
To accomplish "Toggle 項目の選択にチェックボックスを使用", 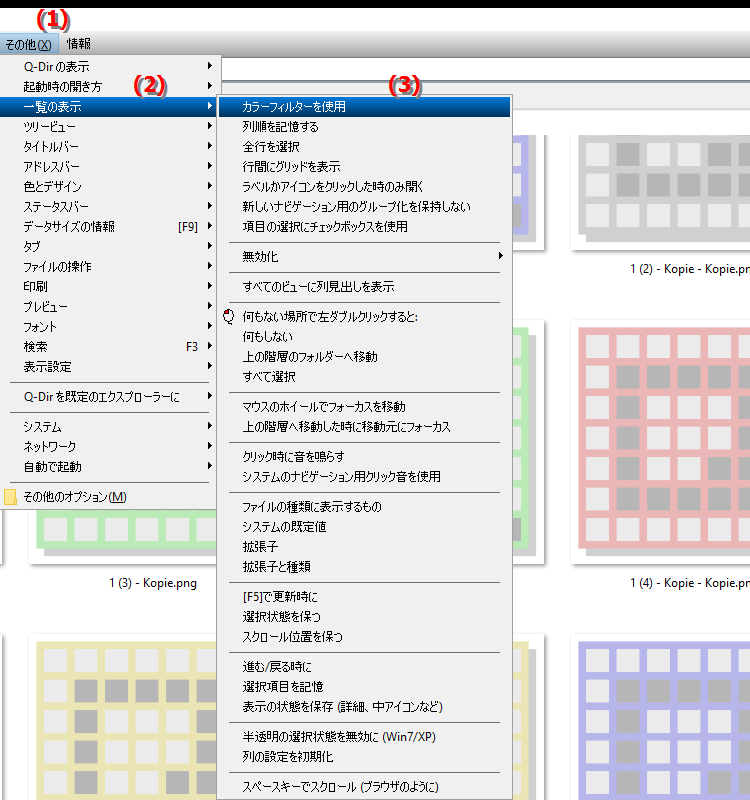I will [x=364, y=227].
